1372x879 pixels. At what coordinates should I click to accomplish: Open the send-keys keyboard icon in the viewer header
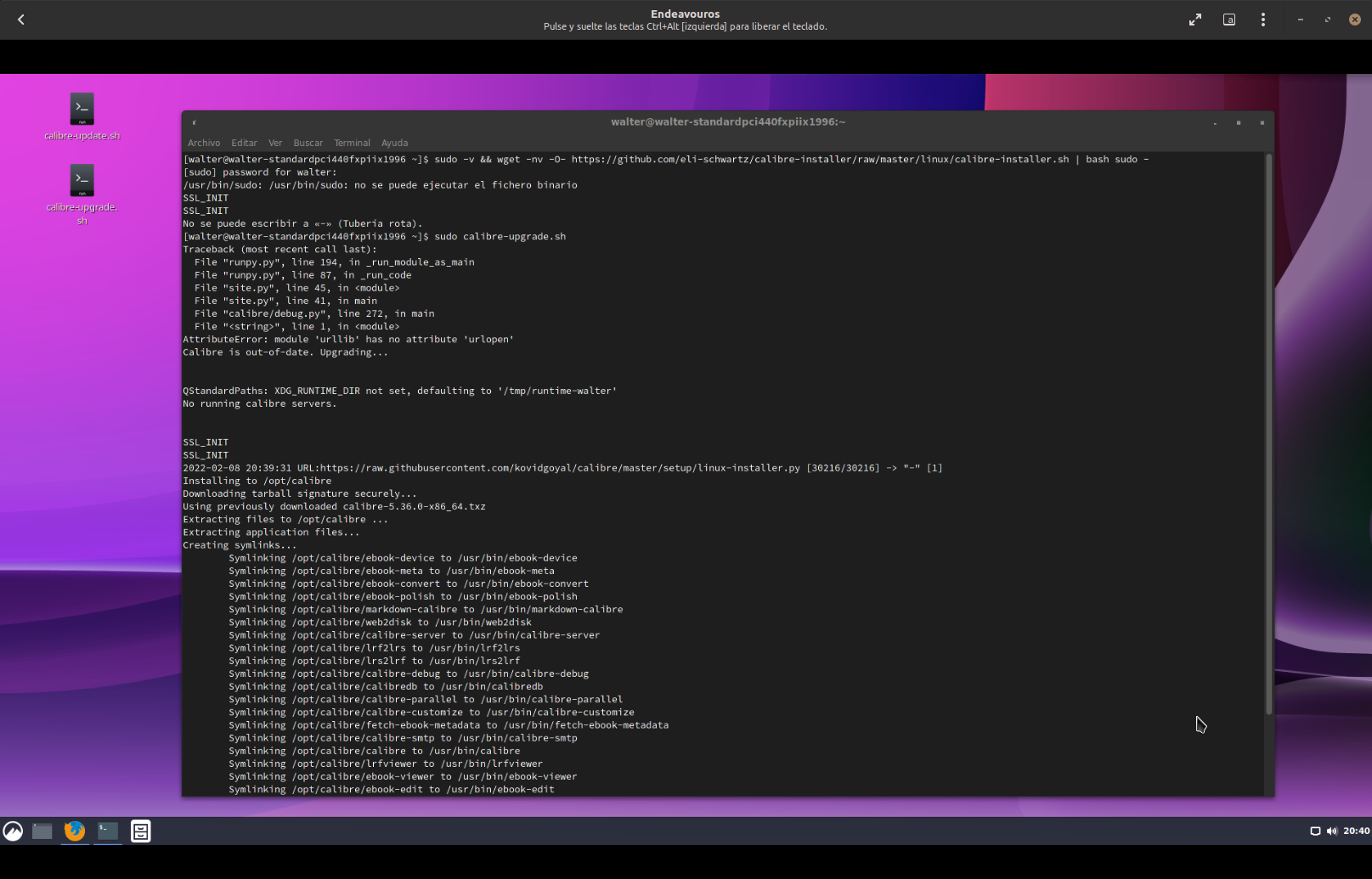pyautogui.click(x=1229, y=20)
